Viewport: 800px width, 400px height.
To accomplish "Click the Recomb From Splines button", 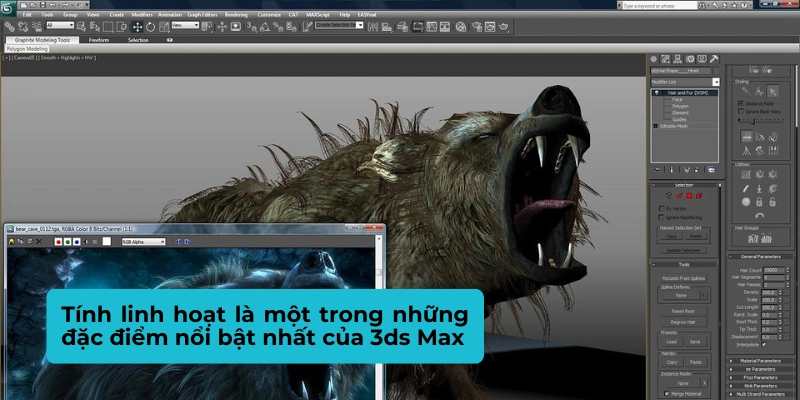I will (683, 278).
